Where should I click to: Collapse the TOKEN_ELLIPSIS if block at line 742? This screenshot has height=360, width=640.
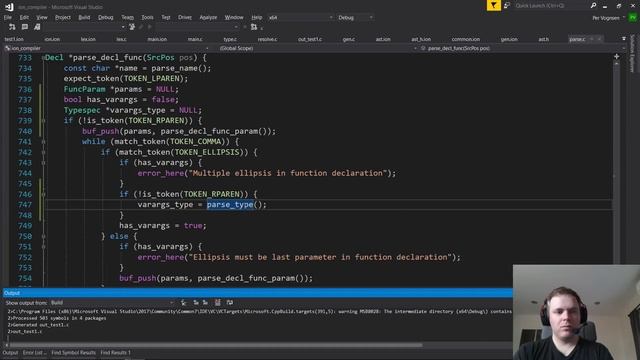pyautogui.click(x=43, y=152)
